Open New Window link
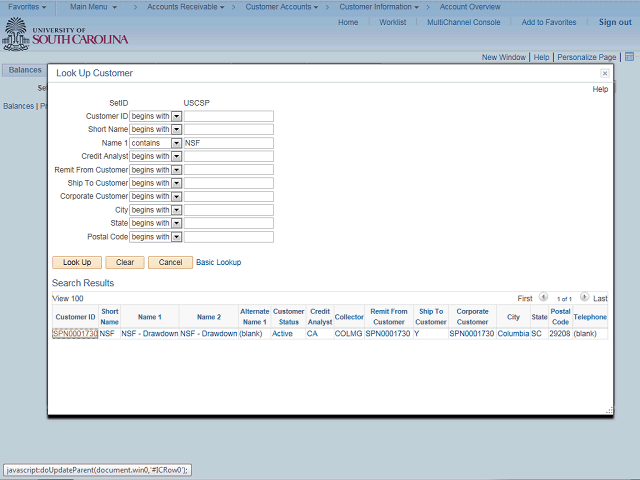 [504, 58]
